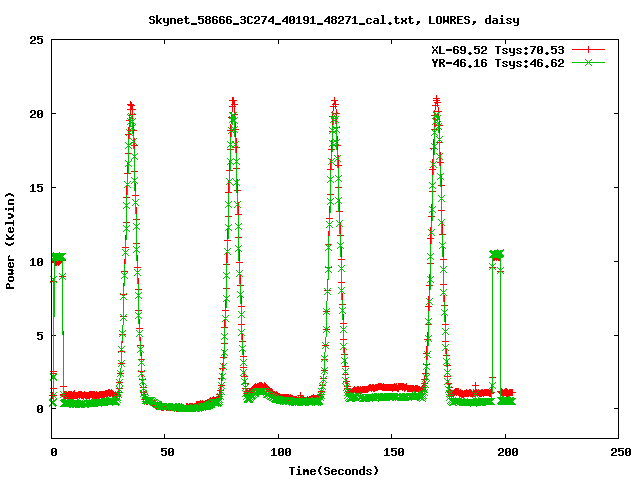Click the y-axis tick label 20
Viewport: 640px width, 480px height.
click(37, 114)
